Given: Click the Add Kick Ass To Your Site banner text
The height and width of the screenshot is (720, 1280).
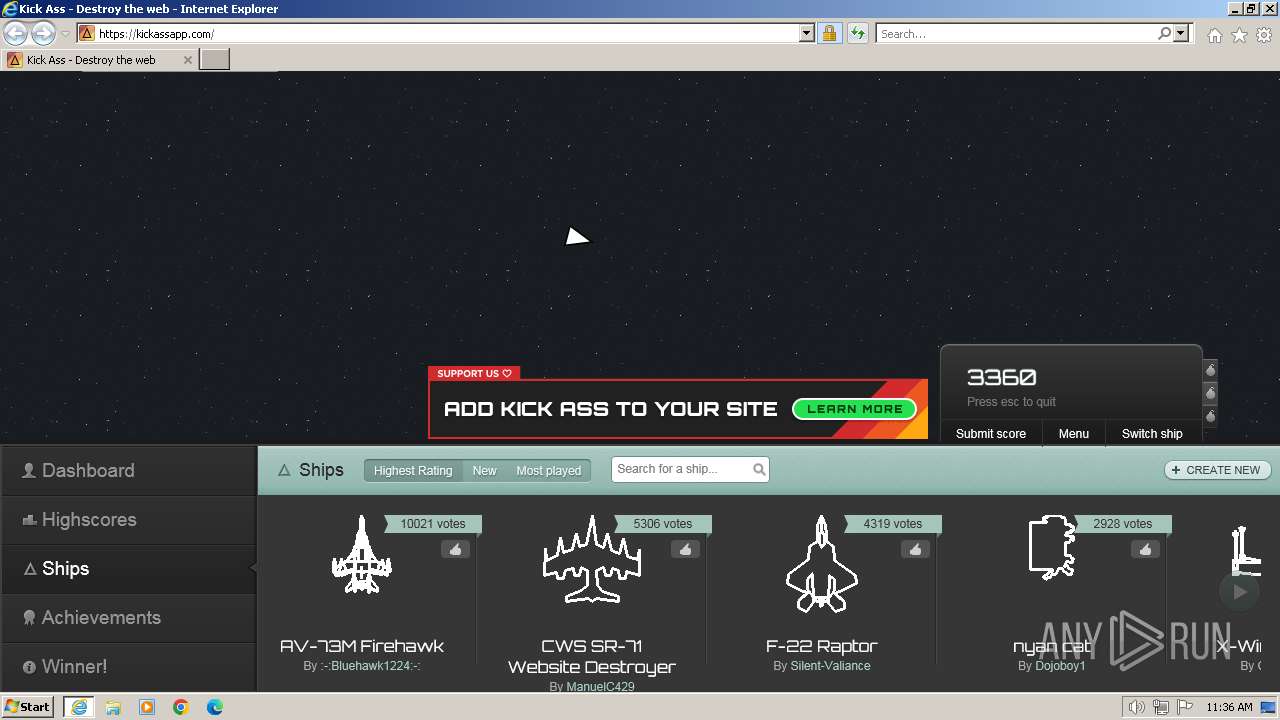Looking at the screenshot, I should [610, 409].
